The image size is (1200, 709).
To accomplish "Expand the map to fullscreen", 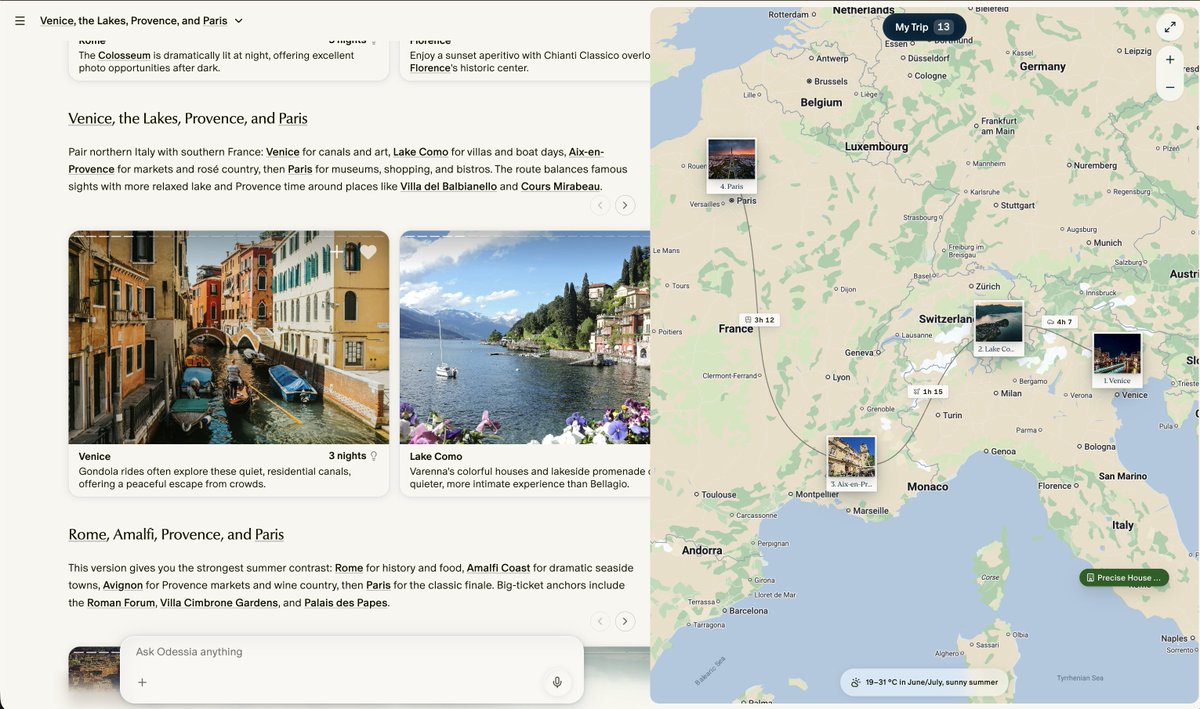I will pyautogui.click(x=1170, y=27).
